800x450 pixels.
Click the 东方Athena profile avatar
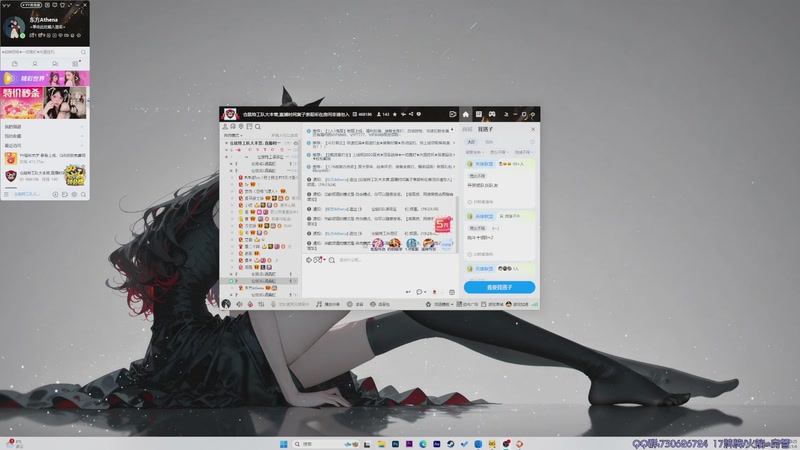14,27
